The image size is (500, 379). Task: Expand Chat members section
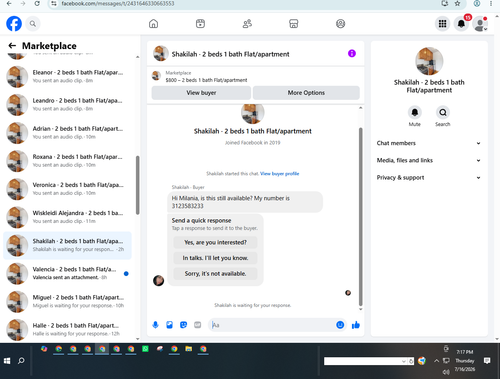point(429,143)
